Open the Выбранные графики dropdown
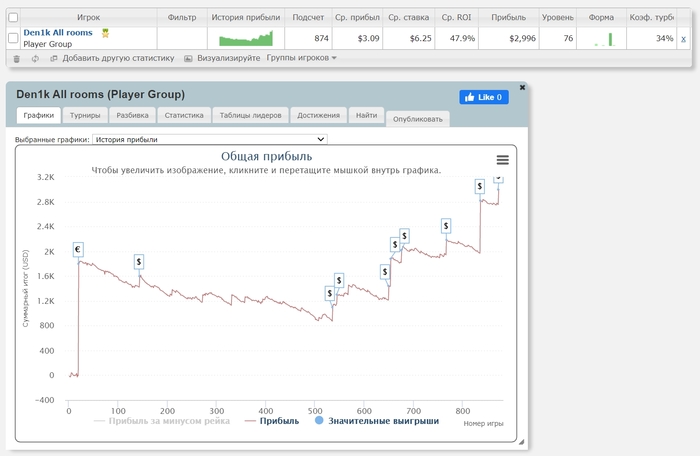 pos(210,139)
